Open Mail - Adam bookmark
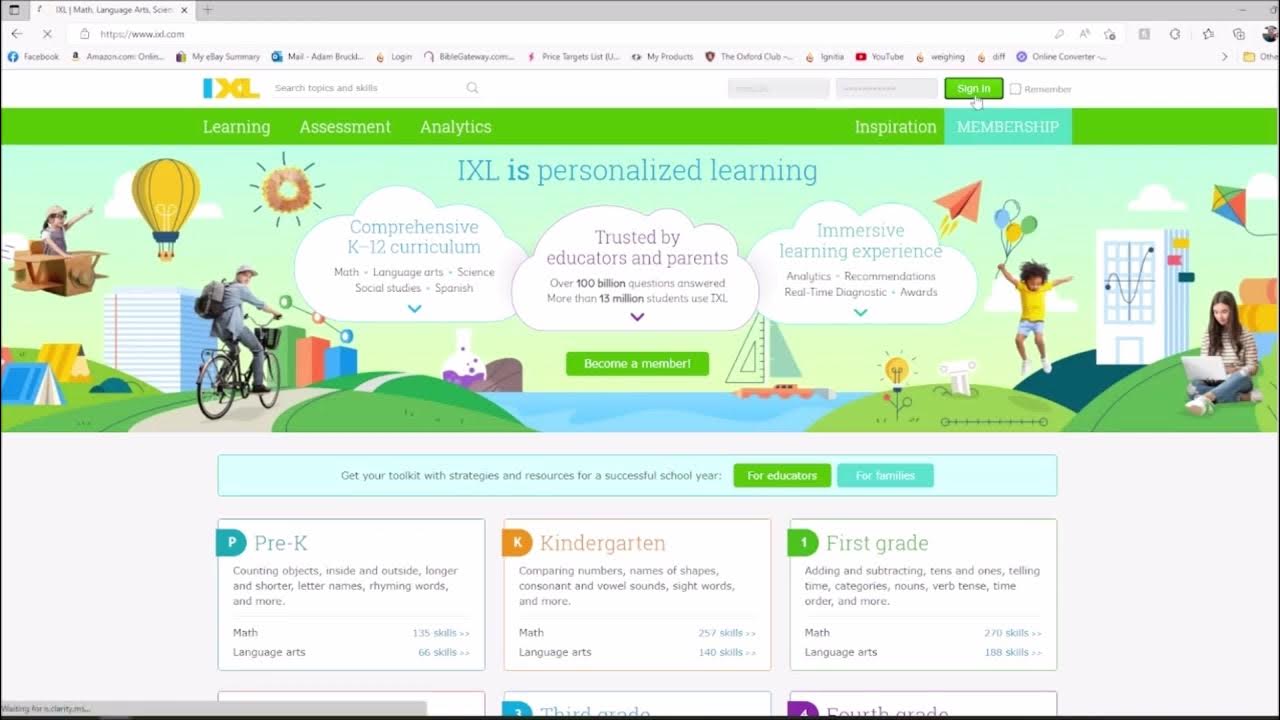Image resolution: width=1280 pixels, height=720 pixels. click(x=318, y=57)
